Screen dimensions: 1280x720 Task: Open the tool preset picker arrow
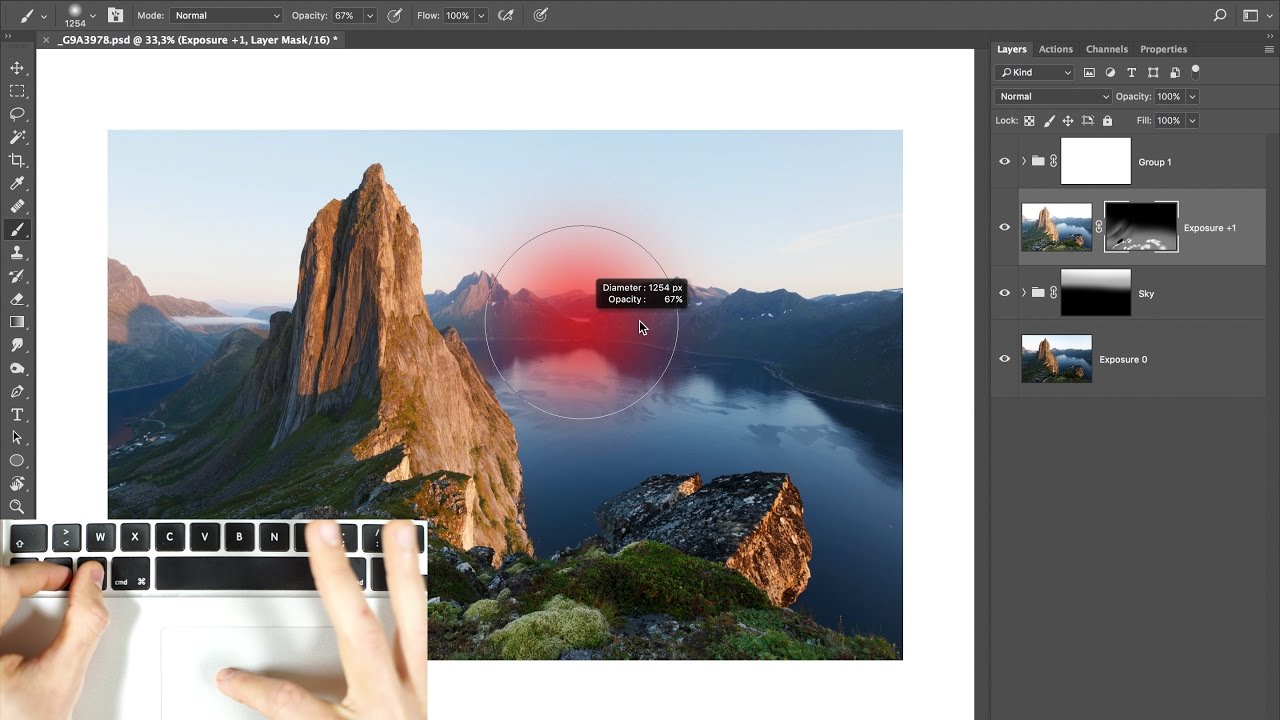coord(44,16)
